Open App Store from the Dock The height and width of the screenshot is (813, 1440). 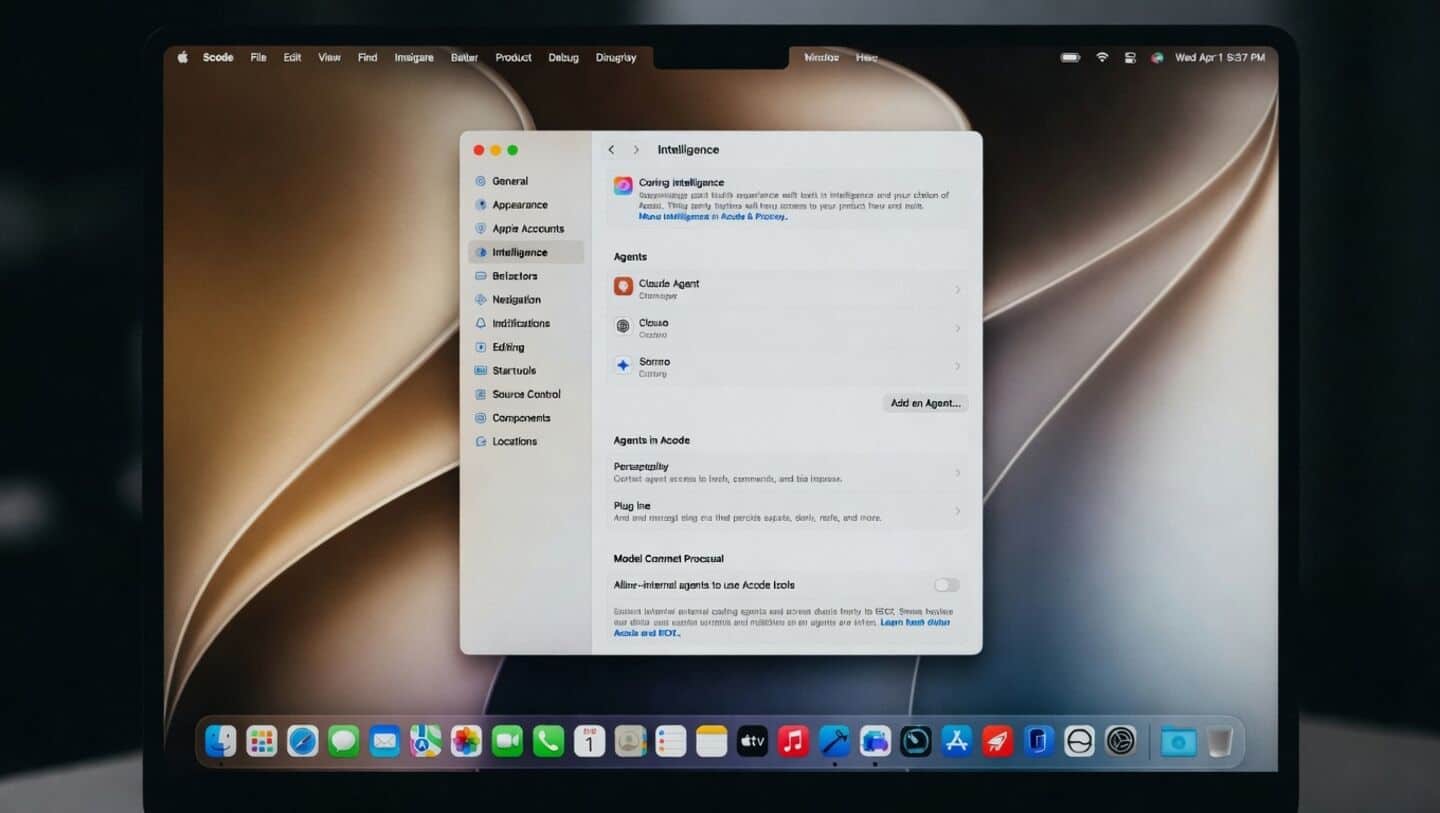957,741
